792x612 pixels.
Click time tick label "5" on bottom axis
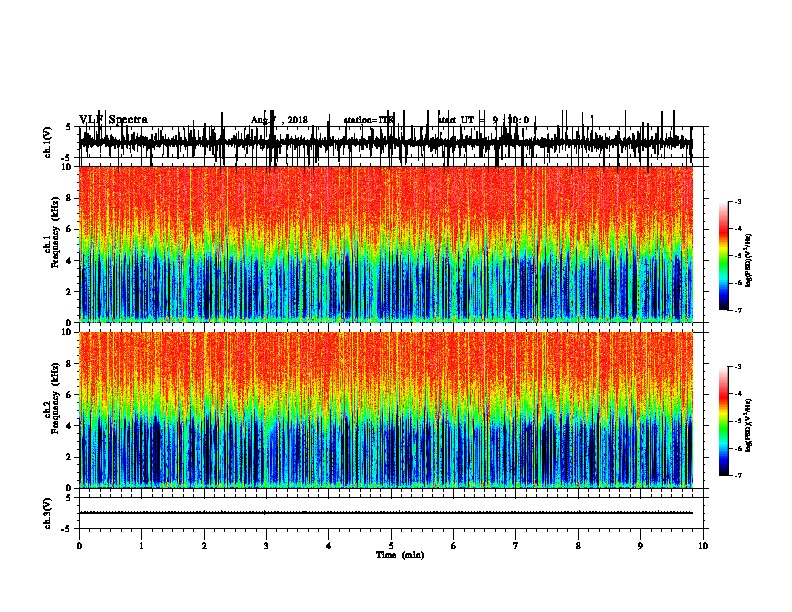(391, 546)
